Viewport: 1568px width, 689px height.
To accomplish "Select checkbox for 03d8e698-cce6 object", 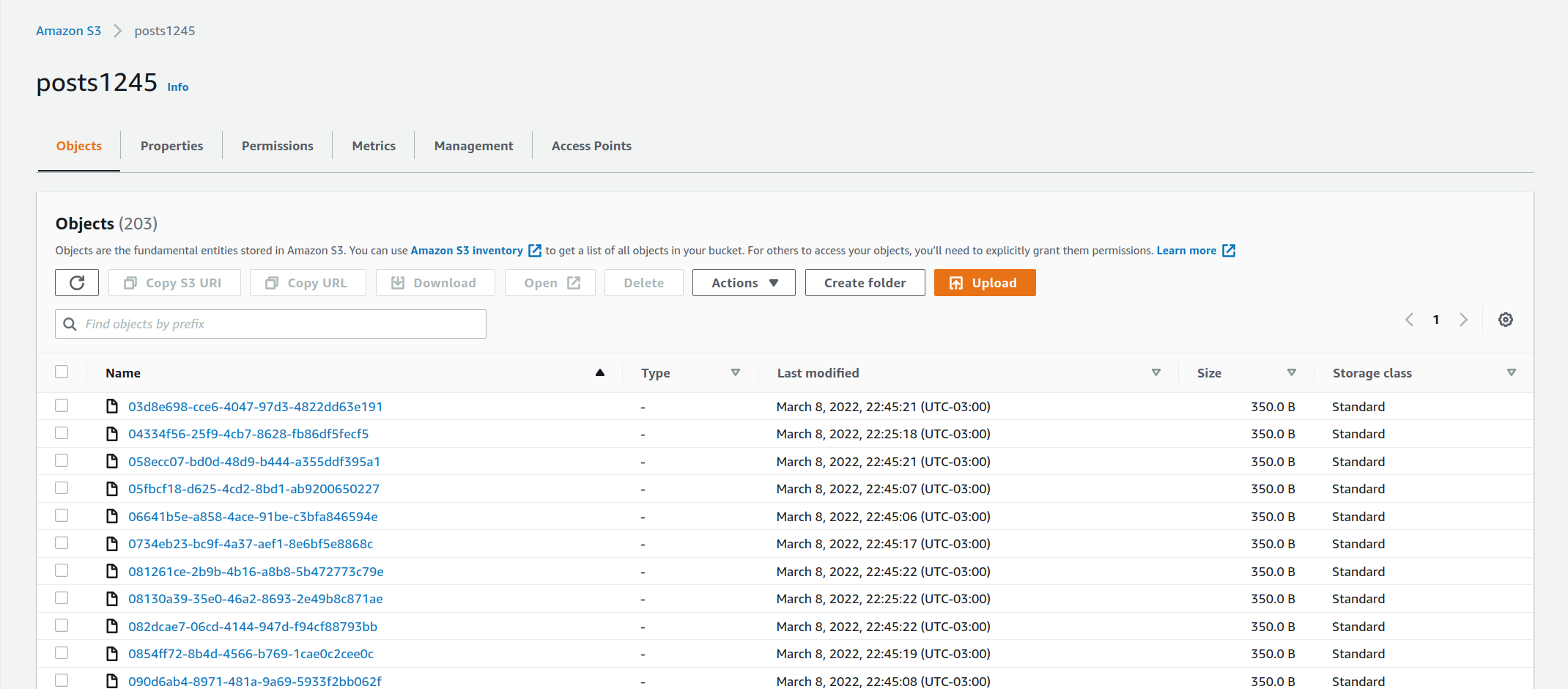I will coord(62,405).
